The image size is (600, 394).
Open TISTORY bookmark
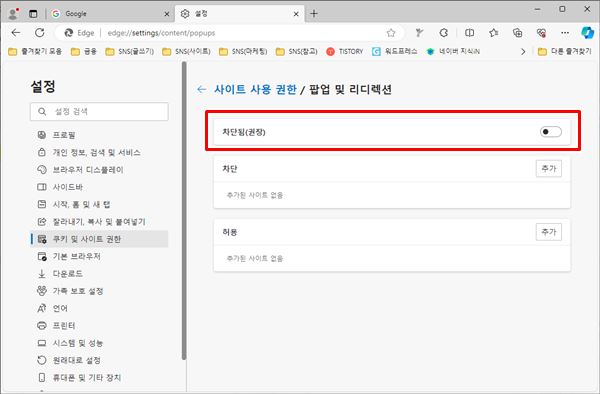pyautogui.click(x=345, y=51)
